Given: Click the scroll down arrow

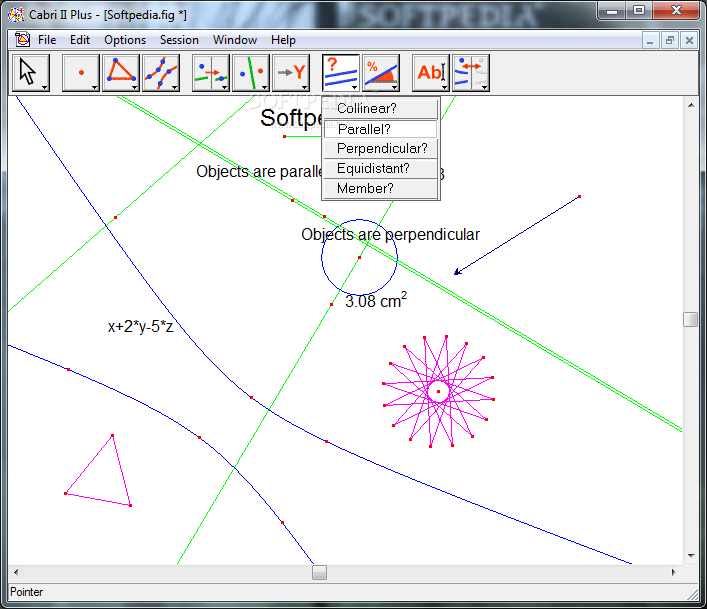Looking at the screenshot, I should pos(691,556).
